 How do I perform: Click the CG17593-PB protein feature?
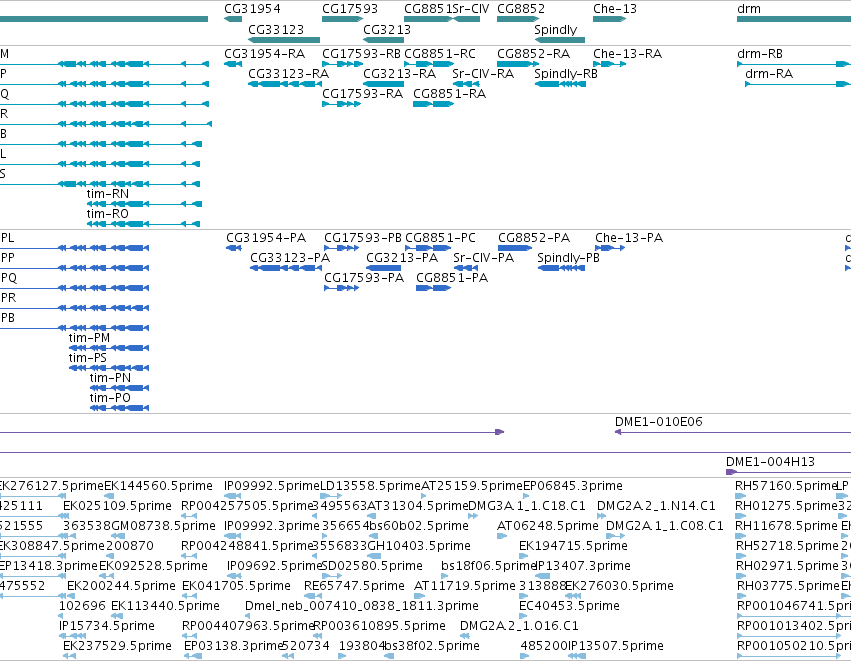pos(341,248)
